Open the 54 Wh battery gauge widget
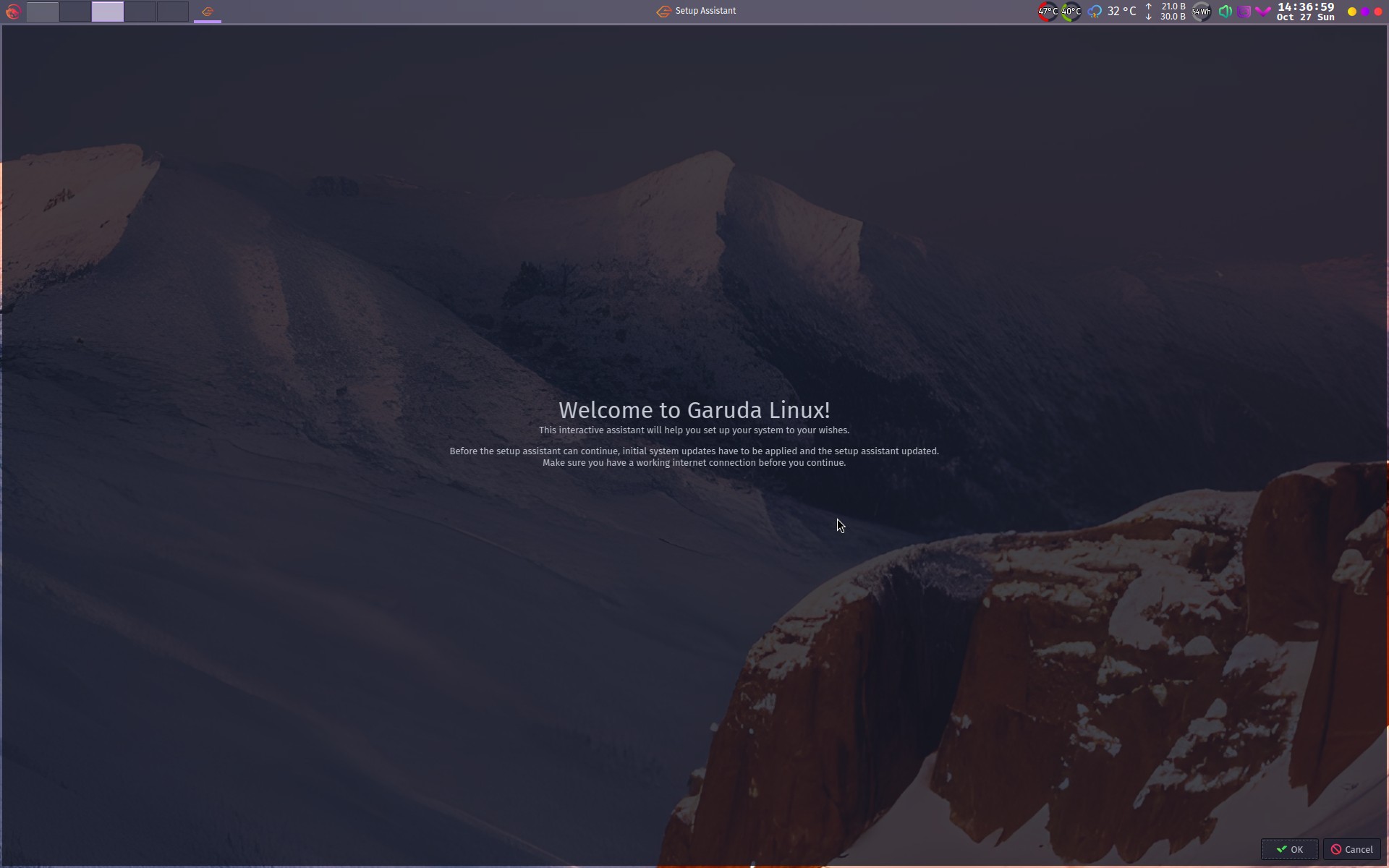This screenshot has height=868, width=1389. click(x=1202, y=12)
